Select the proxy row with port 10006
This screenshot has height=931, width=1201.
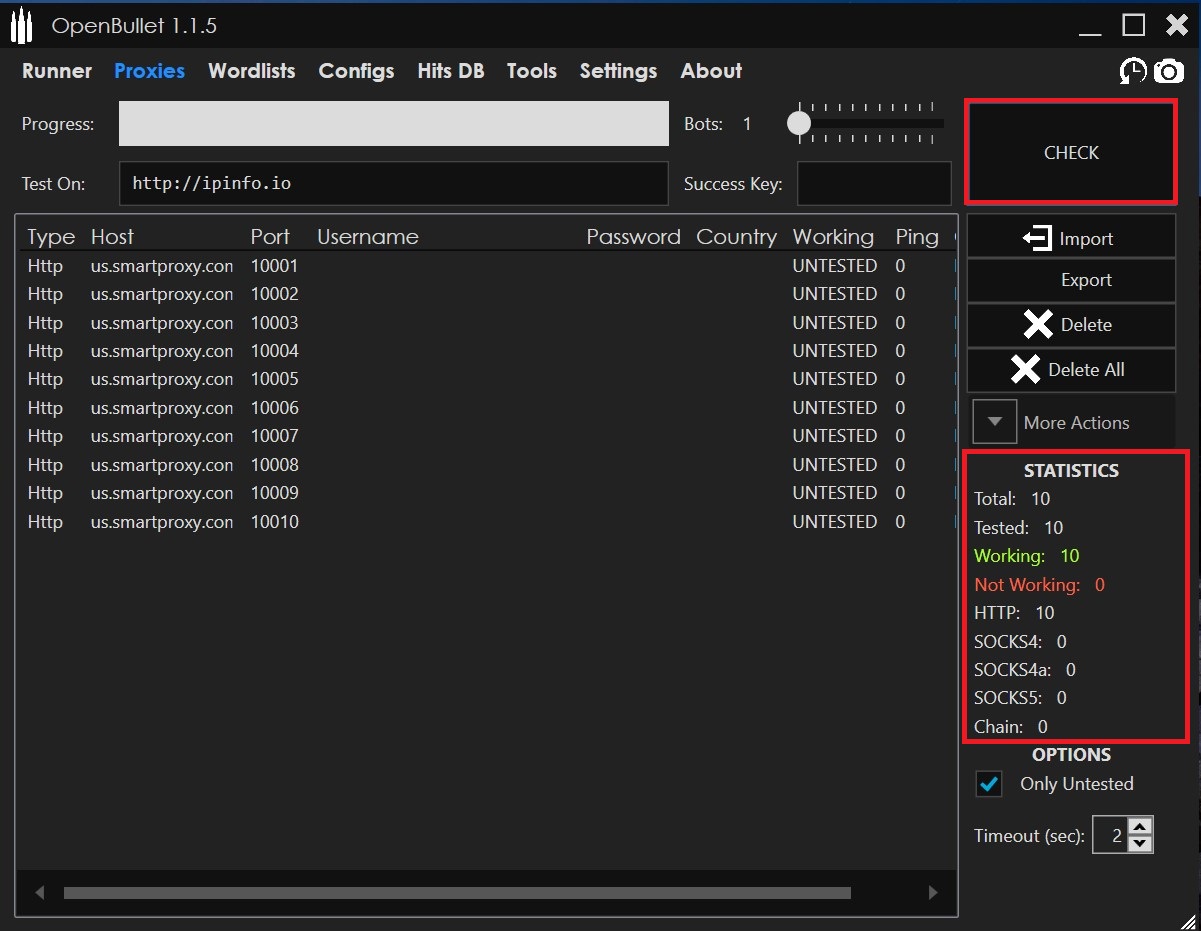tap(486, 408)
